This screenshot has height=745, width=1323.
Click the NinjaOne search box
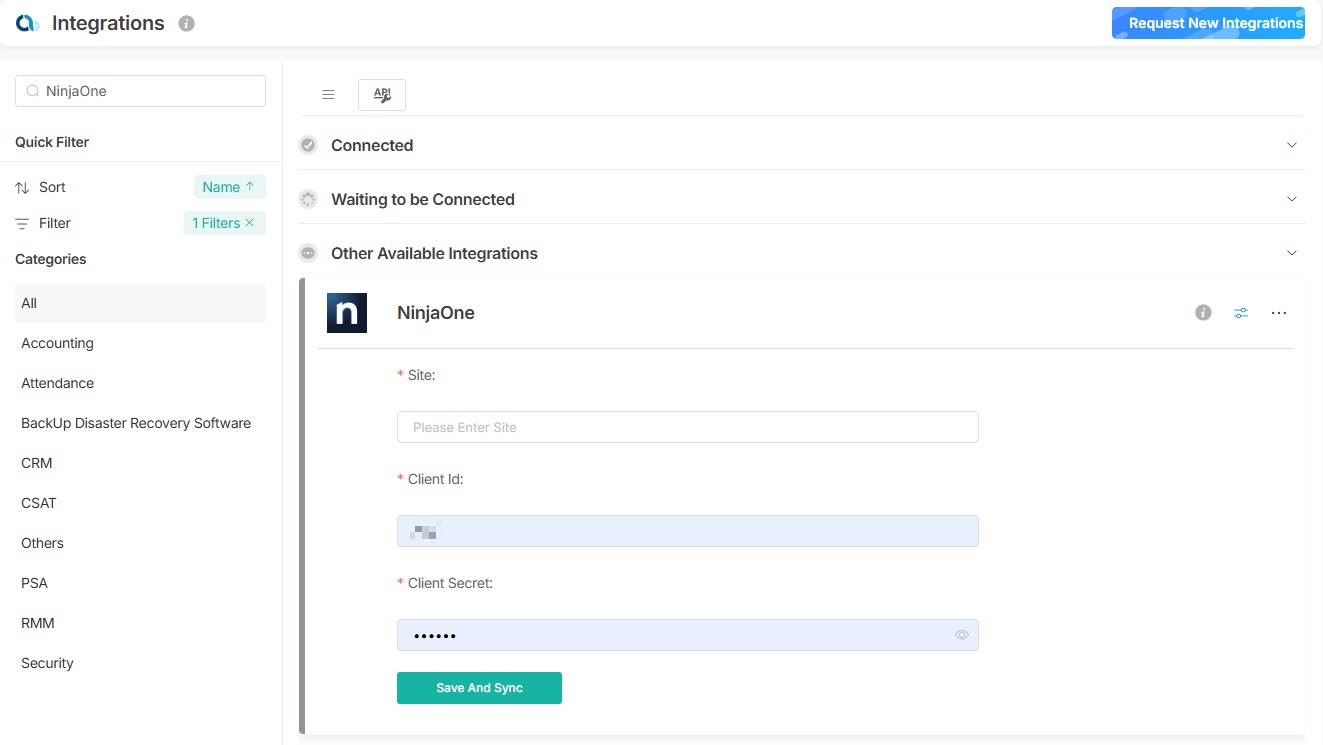click(150, 91)
